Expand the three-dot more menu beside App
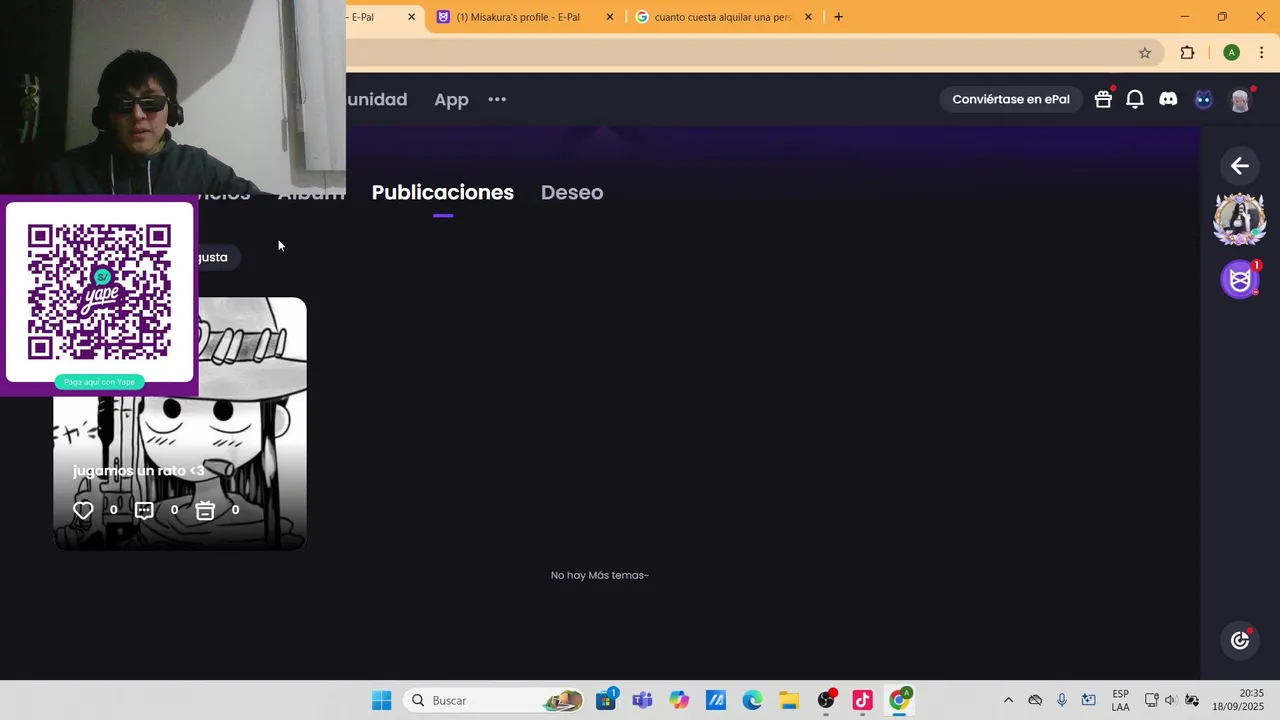Screen dimensions: 1280x720 click(x=497, y=99)
